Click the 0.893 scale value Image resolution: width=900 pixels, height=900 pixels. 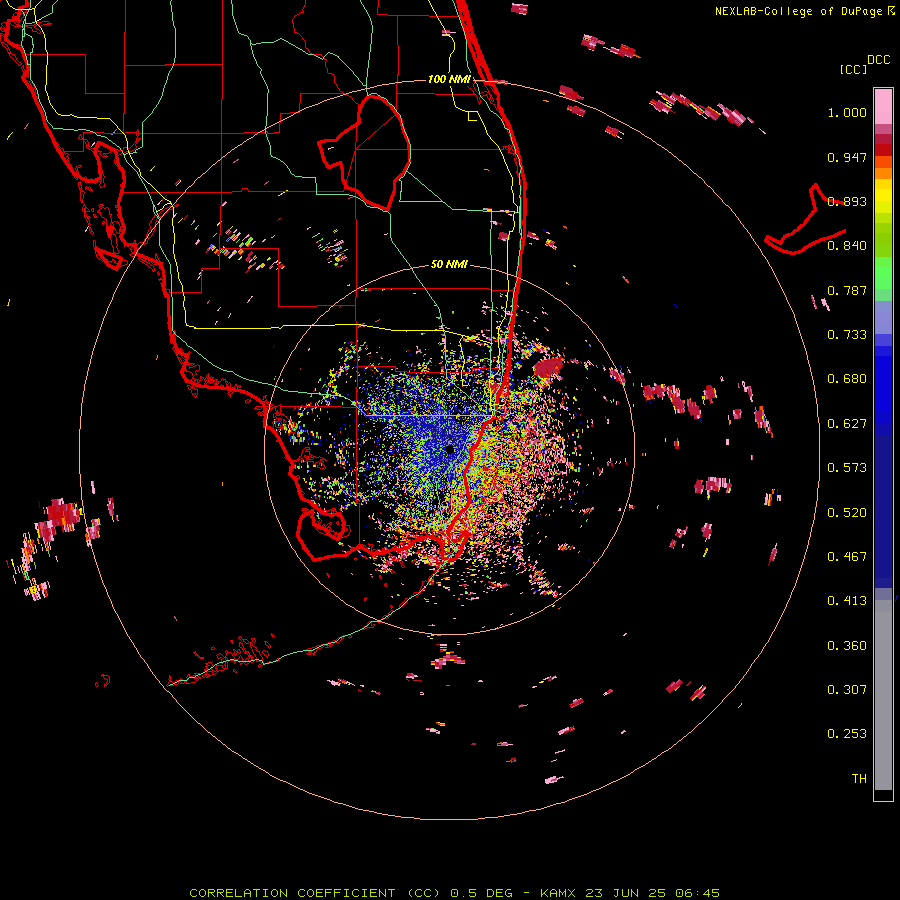click(x=847, y=201)
